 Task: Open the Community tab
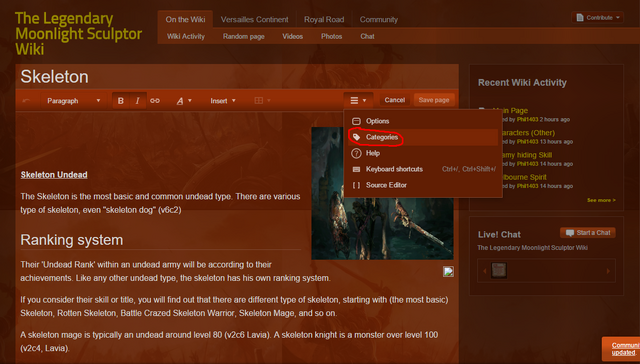[379, 20]
